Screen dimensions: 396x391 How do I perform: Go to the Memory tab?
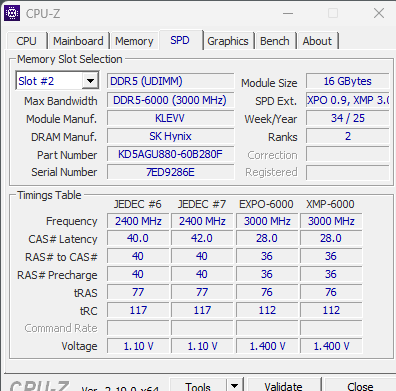(134, 41)
